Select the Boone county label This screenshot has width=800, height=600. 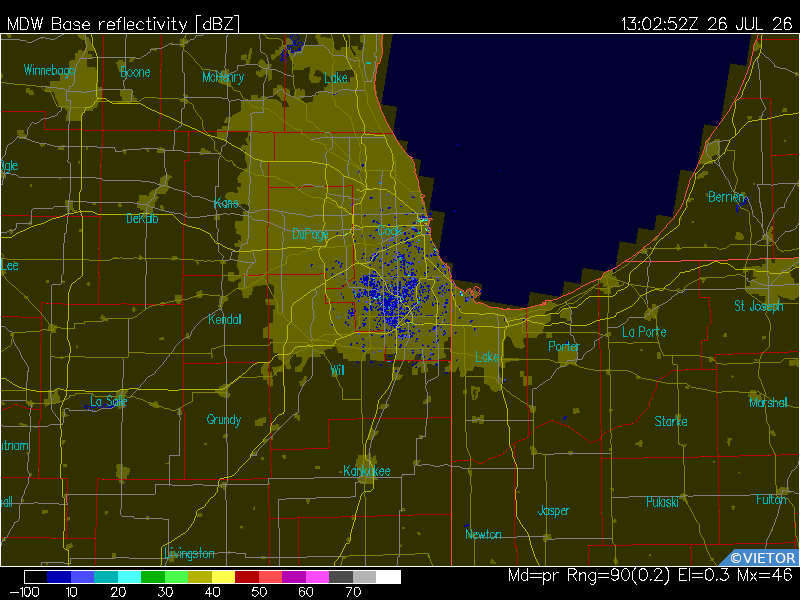135,72
